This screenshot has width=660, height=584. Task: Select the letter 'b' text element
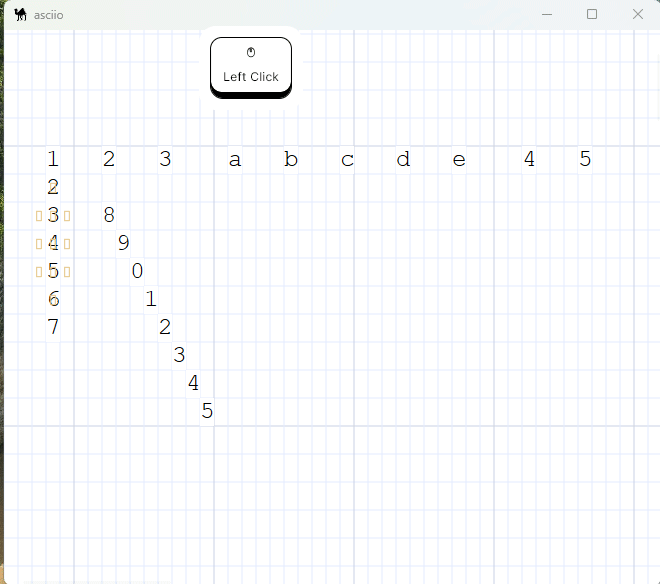pos(291,160)
